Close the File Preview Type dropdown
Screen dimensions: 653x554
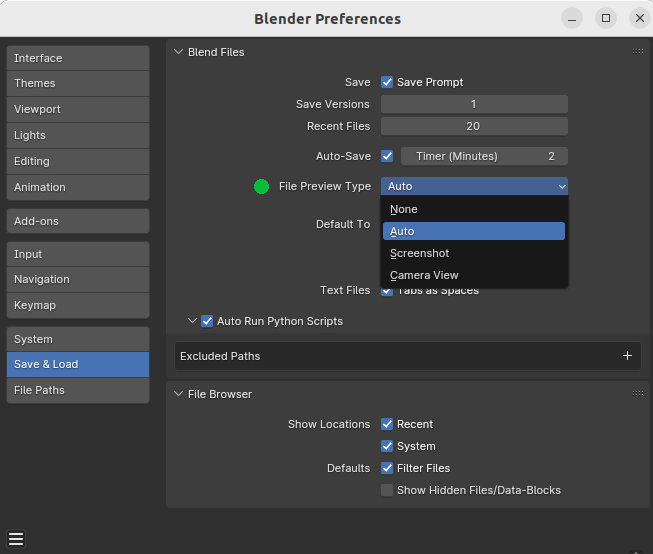(474, 186)
